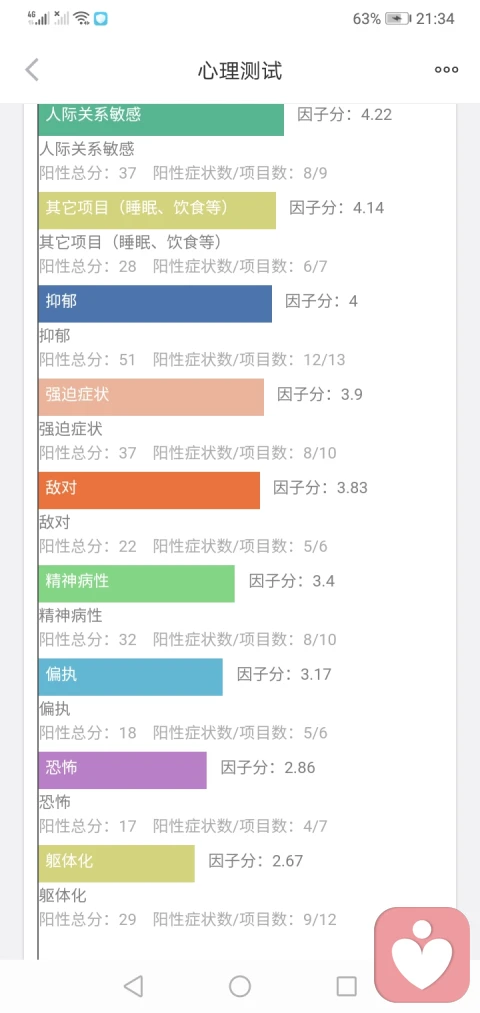Select the purple 恐怖 factor bar
The width and height of the screenshot is (480, 1013).
pyautogui.click(x=122, y=770)
